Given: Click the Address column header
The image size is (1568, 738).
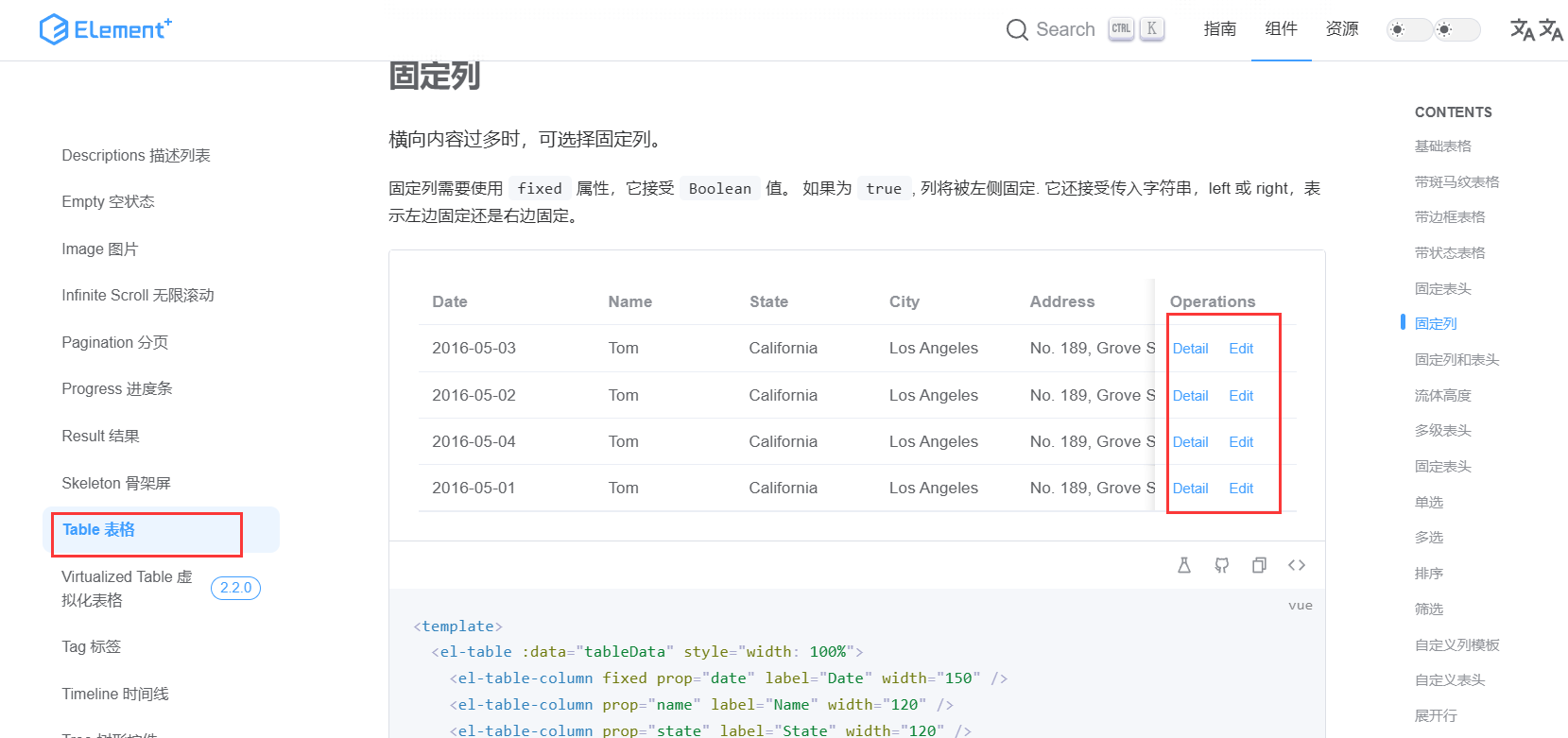Looking at the screenshot, I should (1062, 301).
